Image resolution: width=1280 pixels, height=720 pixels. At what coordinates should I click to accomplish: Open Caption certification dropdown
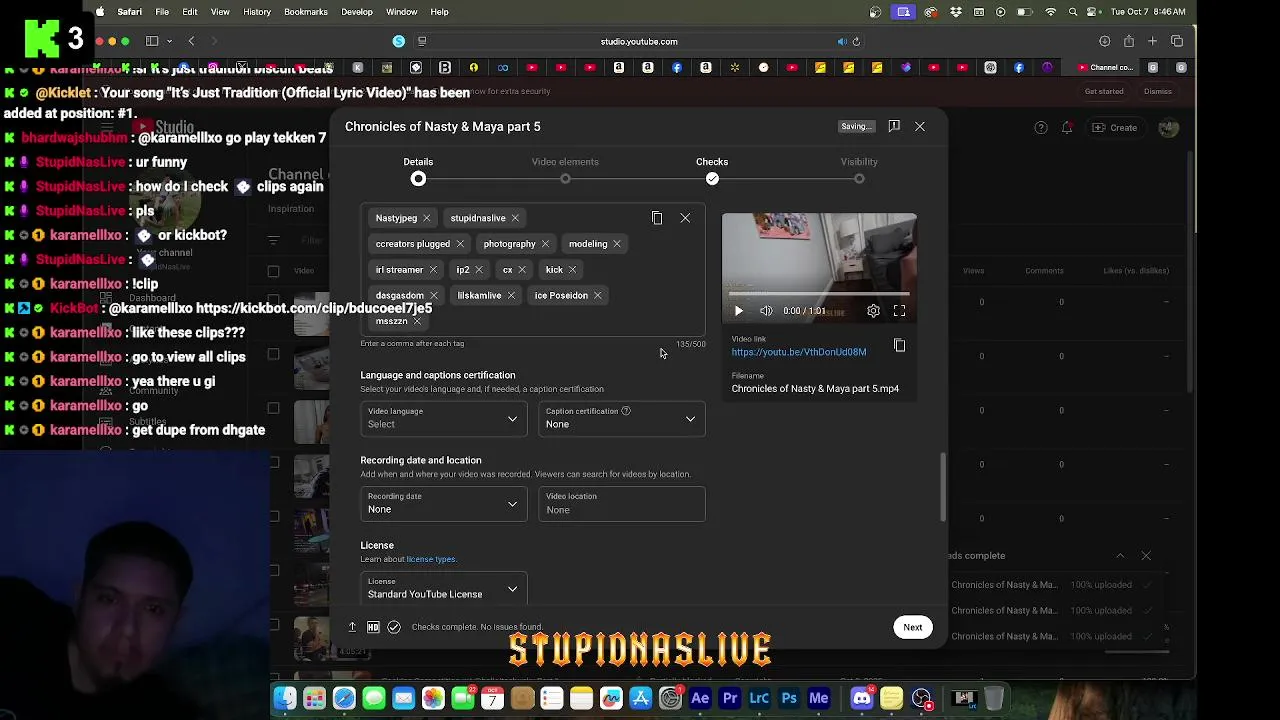[622, 418]
